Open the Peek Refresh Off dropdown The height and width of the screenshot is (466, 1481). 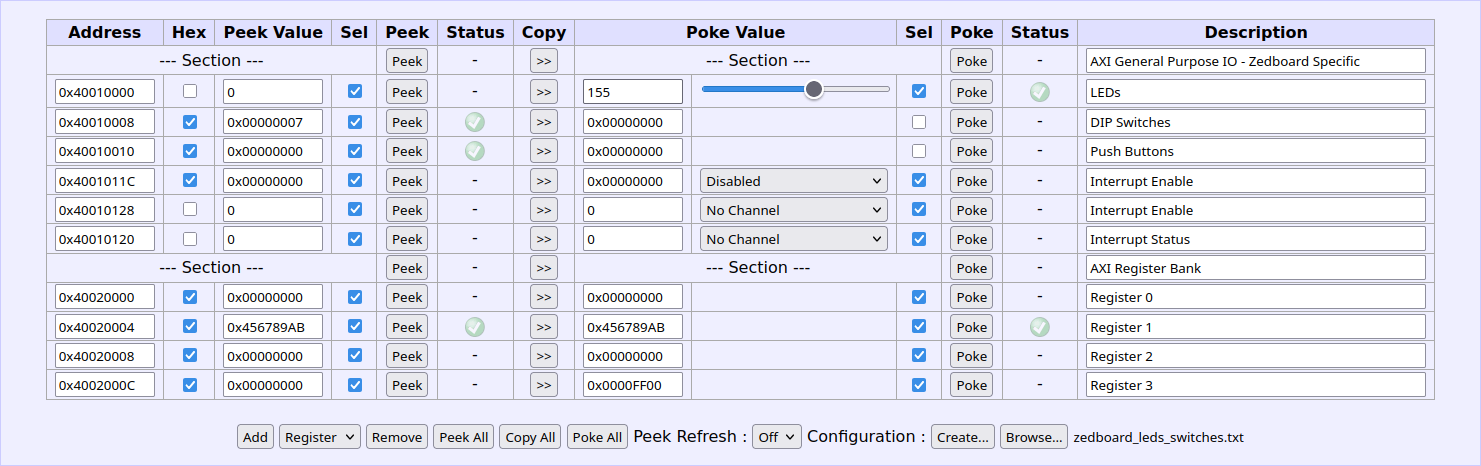click(x=776, y=437)
